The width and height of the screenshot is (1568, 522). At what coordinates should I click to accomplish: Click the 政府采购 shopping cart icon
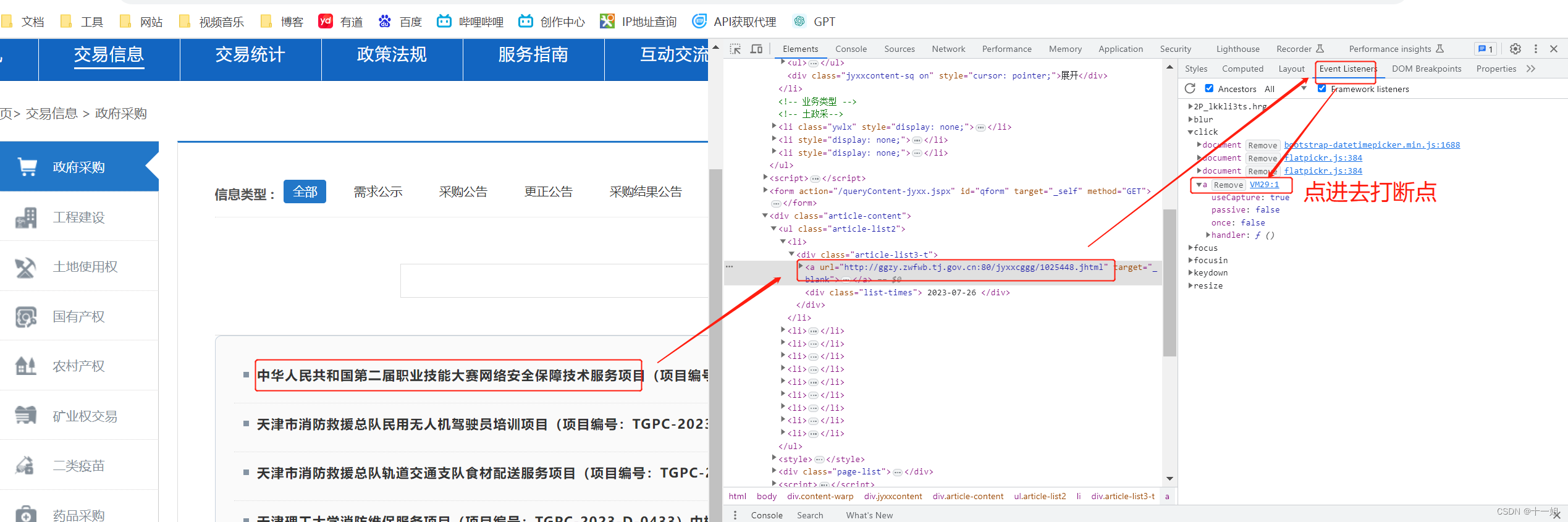coord(27,167)
